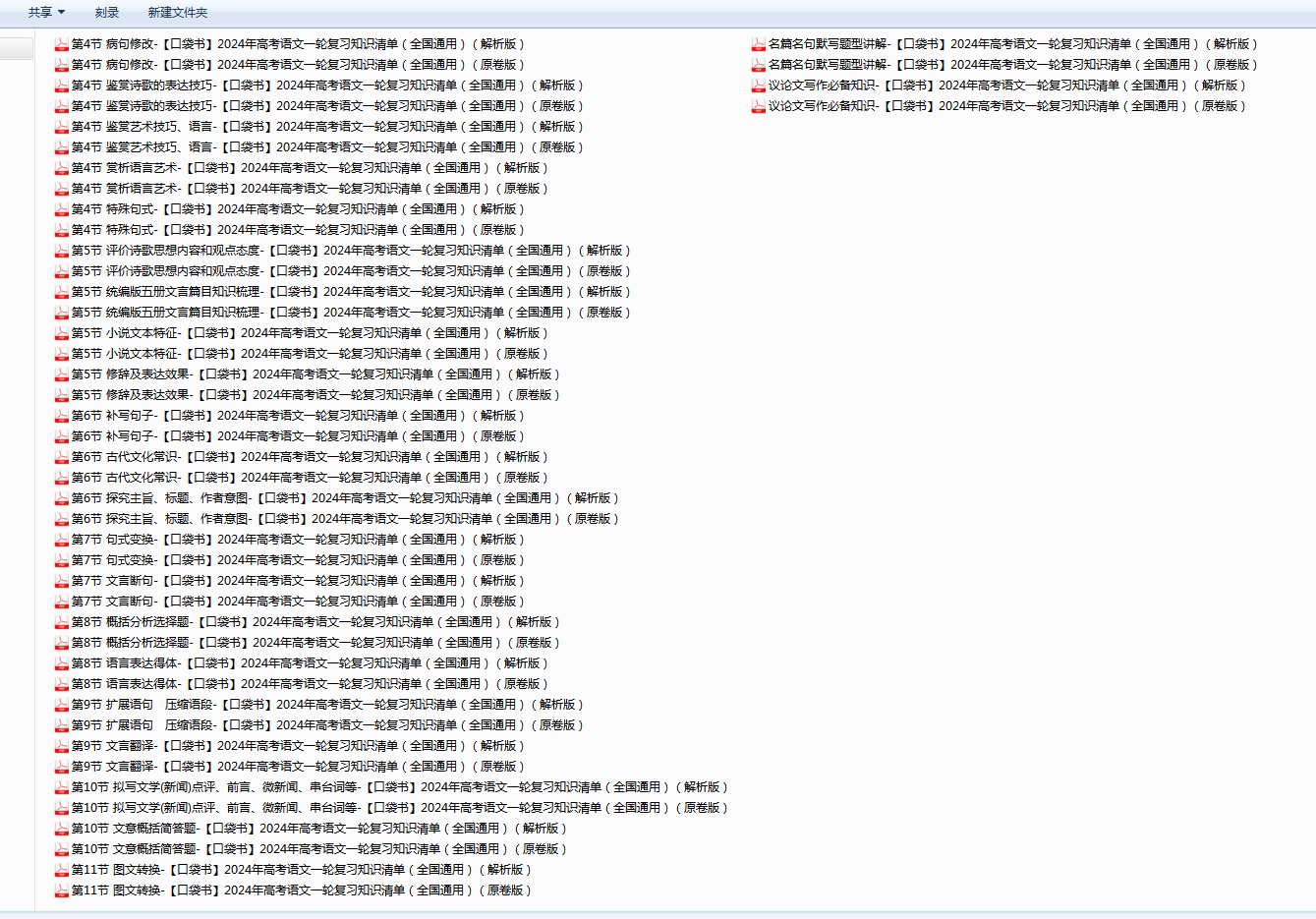Viewport: 1316px width, 919px height.
Task: Select file name 第7节 句式变换 原卷版
Action: click(x=298, y=560)
